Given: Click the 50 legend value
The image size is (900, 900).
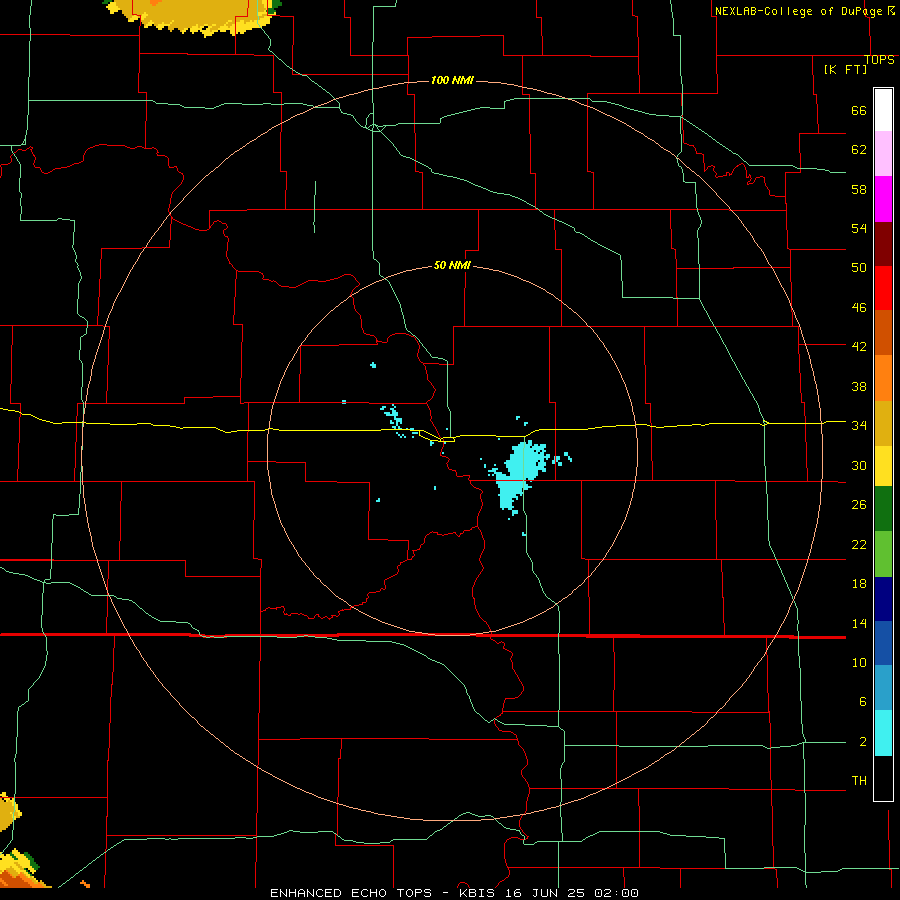Looking at the screenshot, I should click(x=859, y=268).
